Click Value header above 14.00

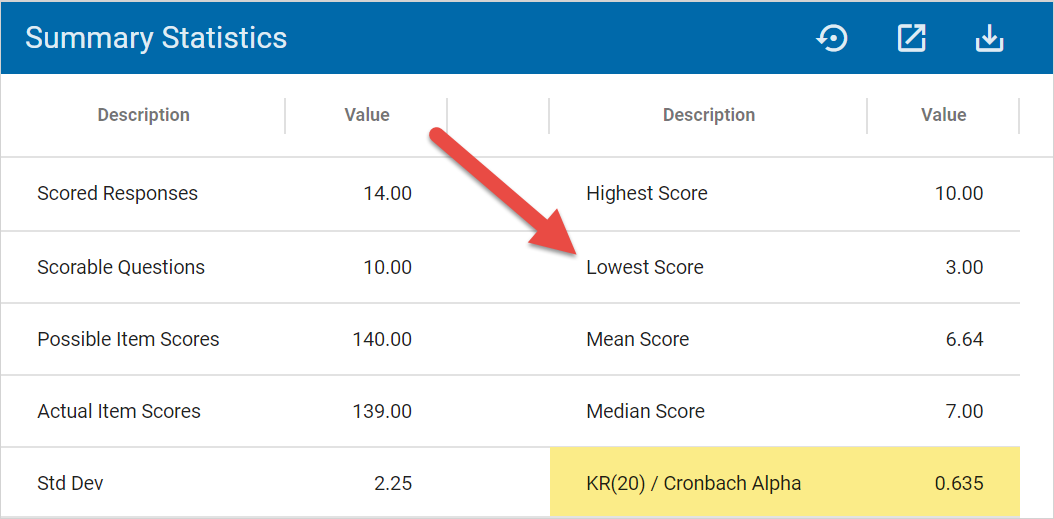[367, 115]
